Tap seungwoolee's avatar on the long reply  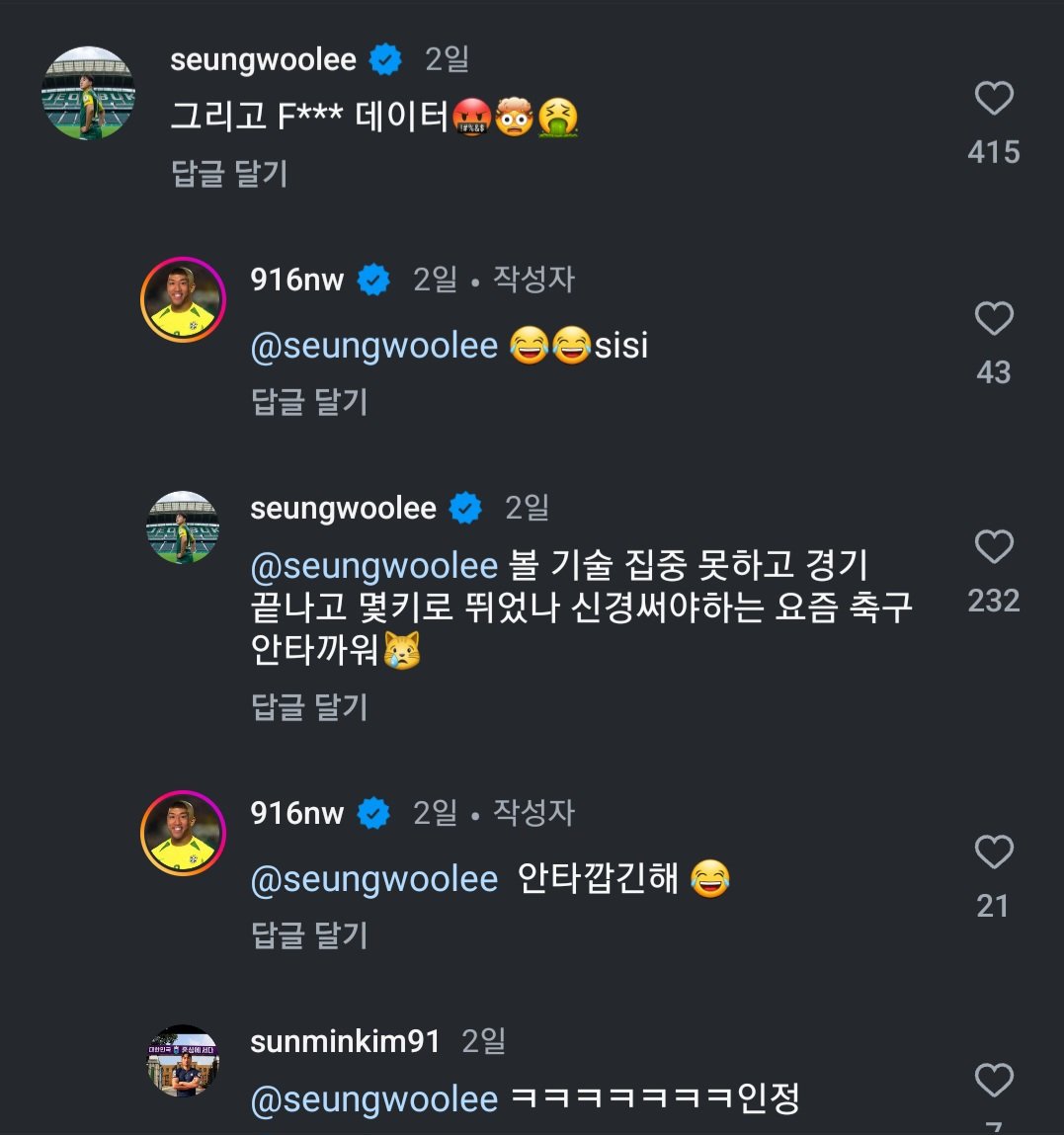click(x=183, y=527)
